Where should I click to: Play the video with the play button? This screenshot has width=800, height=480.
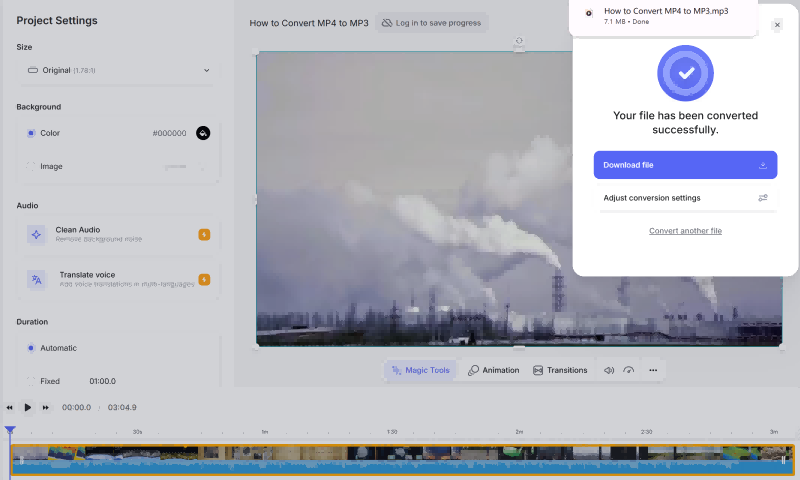pyautogui.click(x=28, y=408)
